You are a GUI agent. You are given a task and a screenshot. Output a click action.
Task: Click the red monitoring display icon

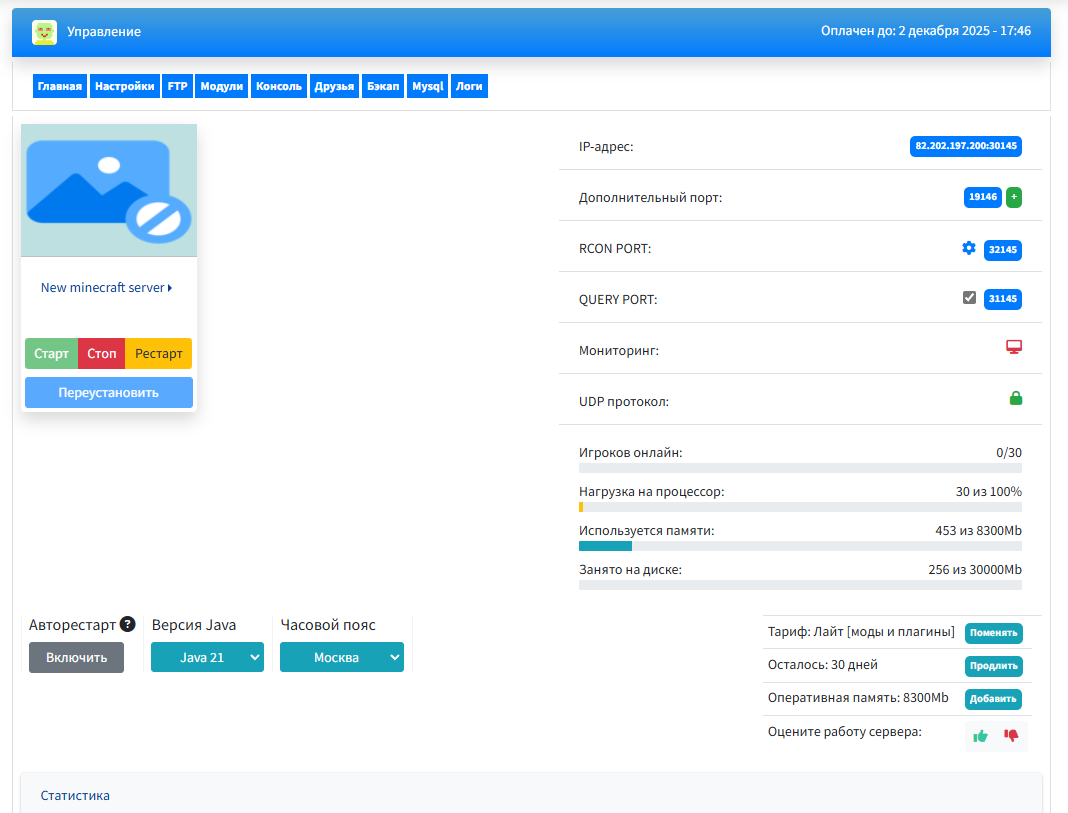tap(1014, 347)
